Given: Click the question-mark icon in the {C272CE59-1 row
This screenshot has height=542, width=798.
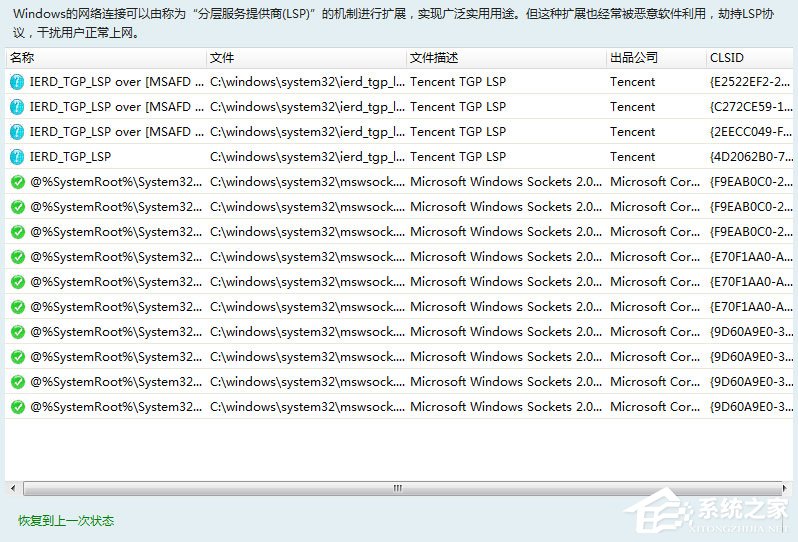Looking at the screenshot, I should click(17, 107).
